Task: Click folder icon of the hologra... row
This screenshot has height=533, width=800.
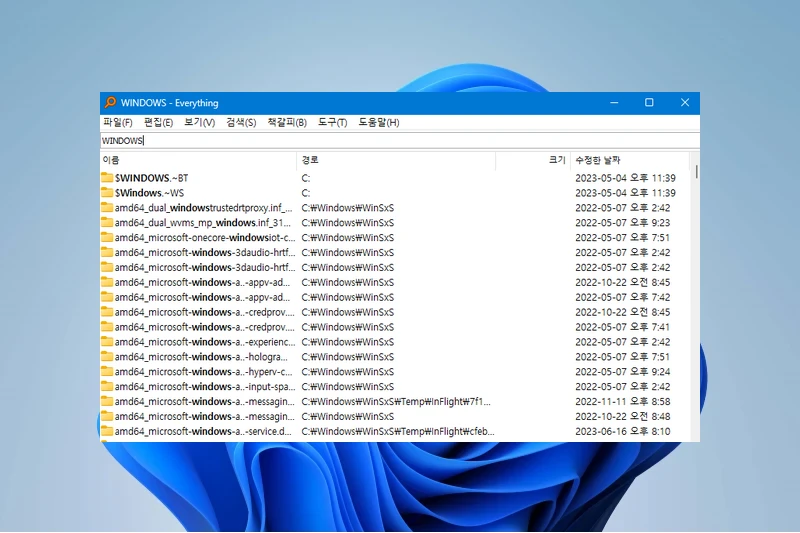Action: (x=107, y=356)
